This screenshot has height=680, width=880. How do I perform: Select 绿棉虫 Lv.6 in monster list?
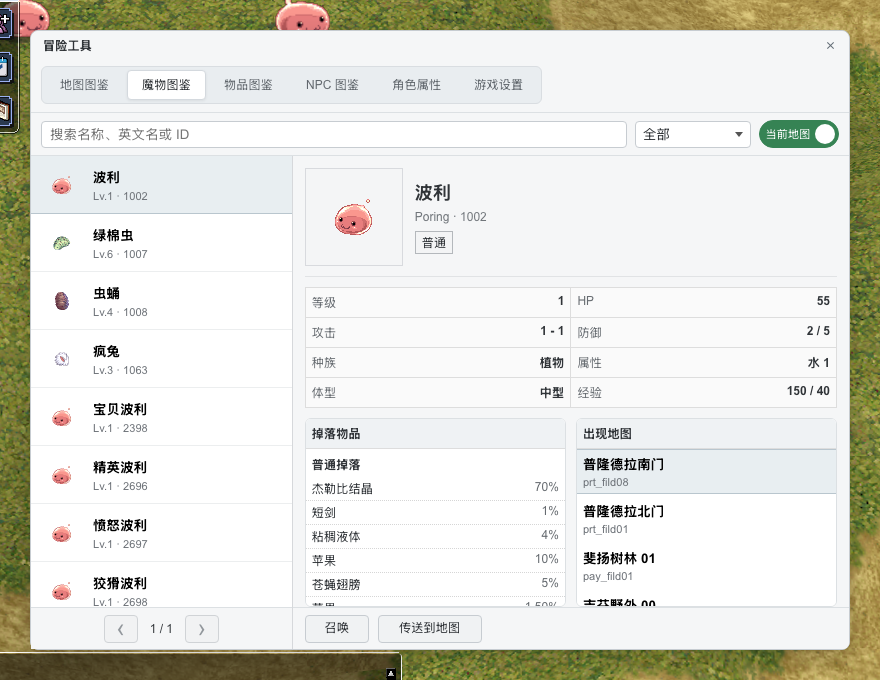point(162,243)
